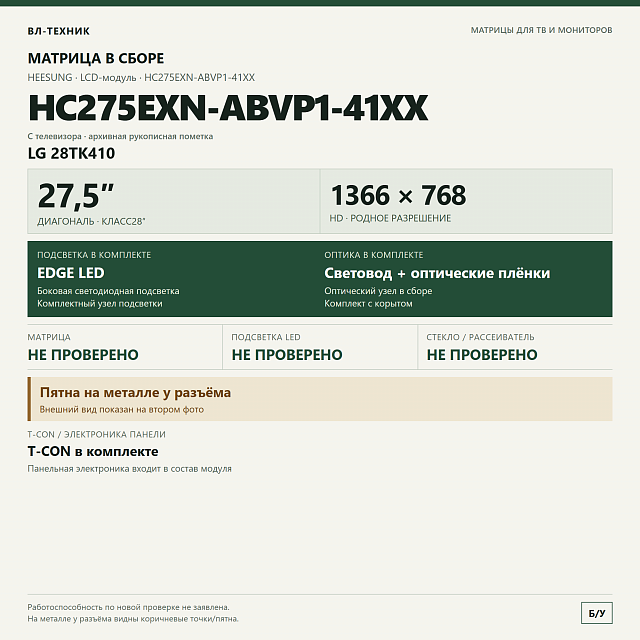Click 'ОПТИКА В КОМПЛЕКТЕ' label
The height and width of the screenshot is (640, 640).
[x=374, y=255]
